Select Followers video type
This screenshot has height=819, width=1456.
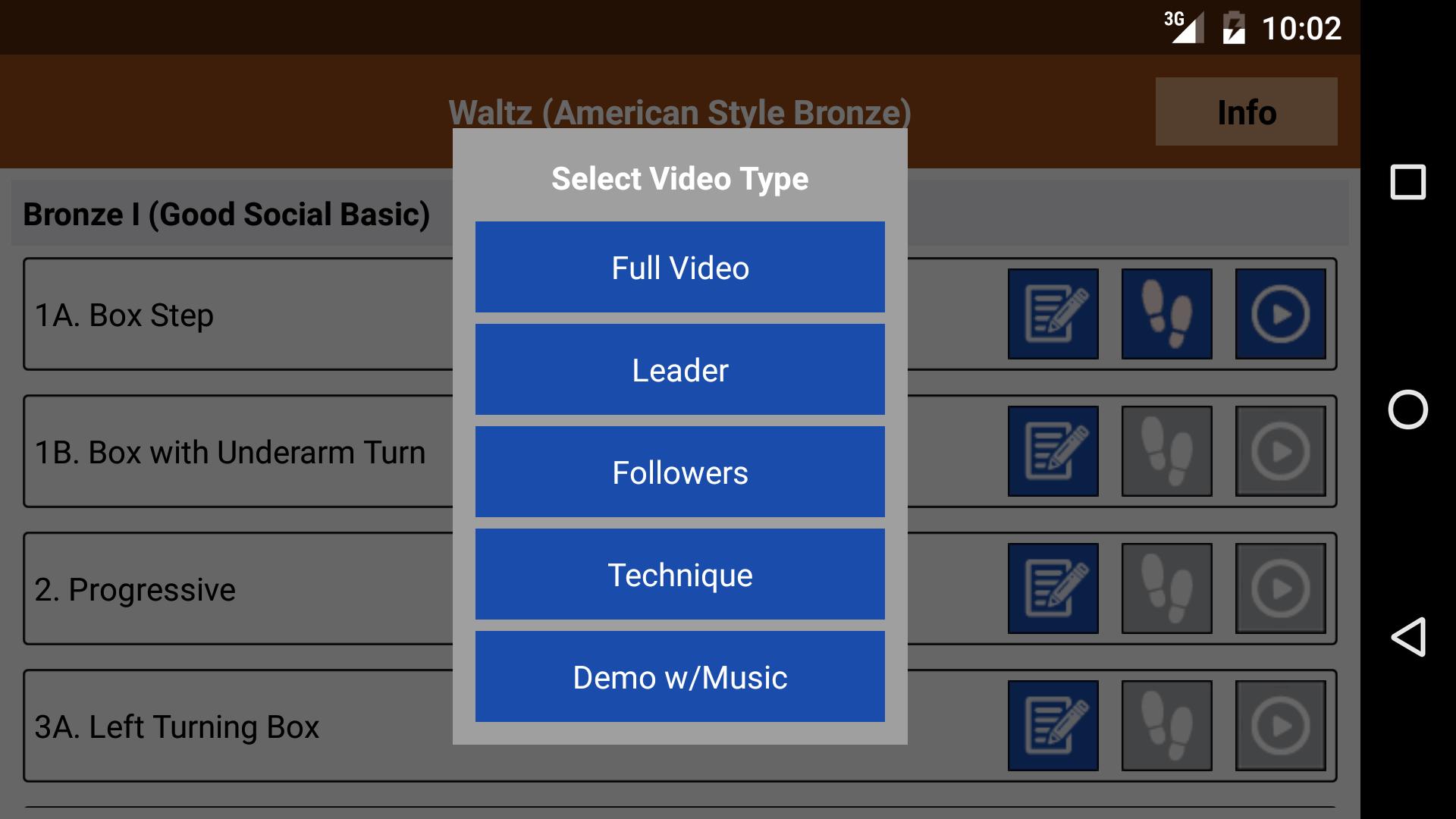[679, 472]
